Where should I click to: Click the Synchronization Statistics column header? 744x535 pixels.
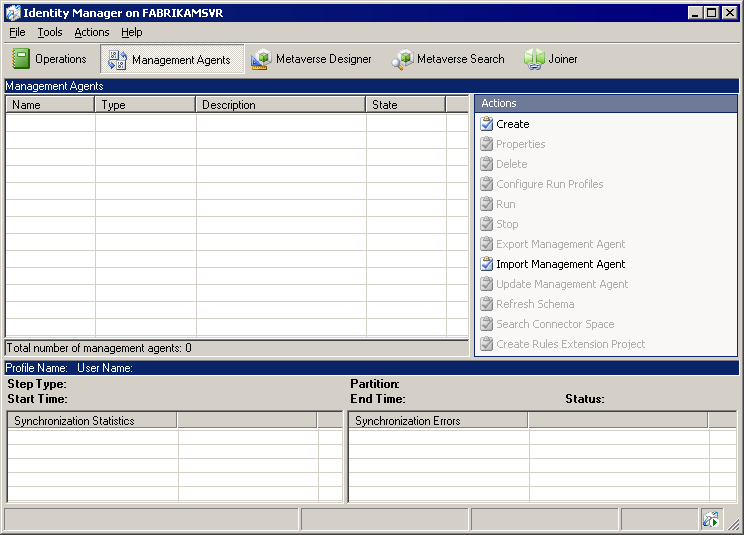coord(92,420)
